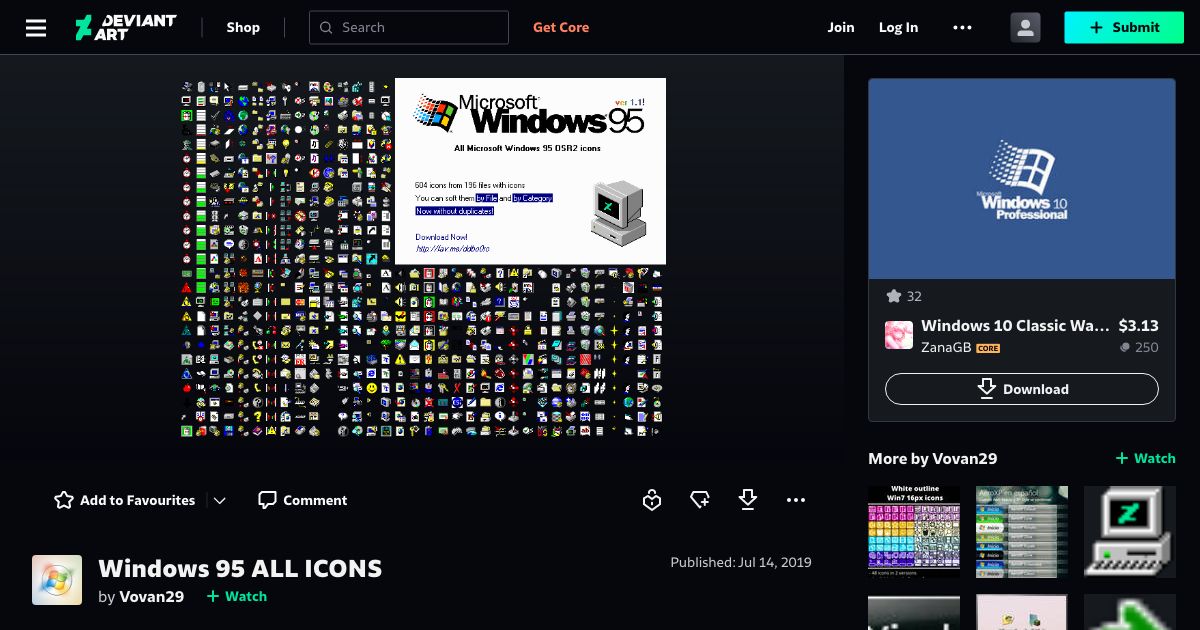This screenshot has height=630, width=1200.
Task: Watch the artist Vovan29 under the title
Action: coord(236,596)
